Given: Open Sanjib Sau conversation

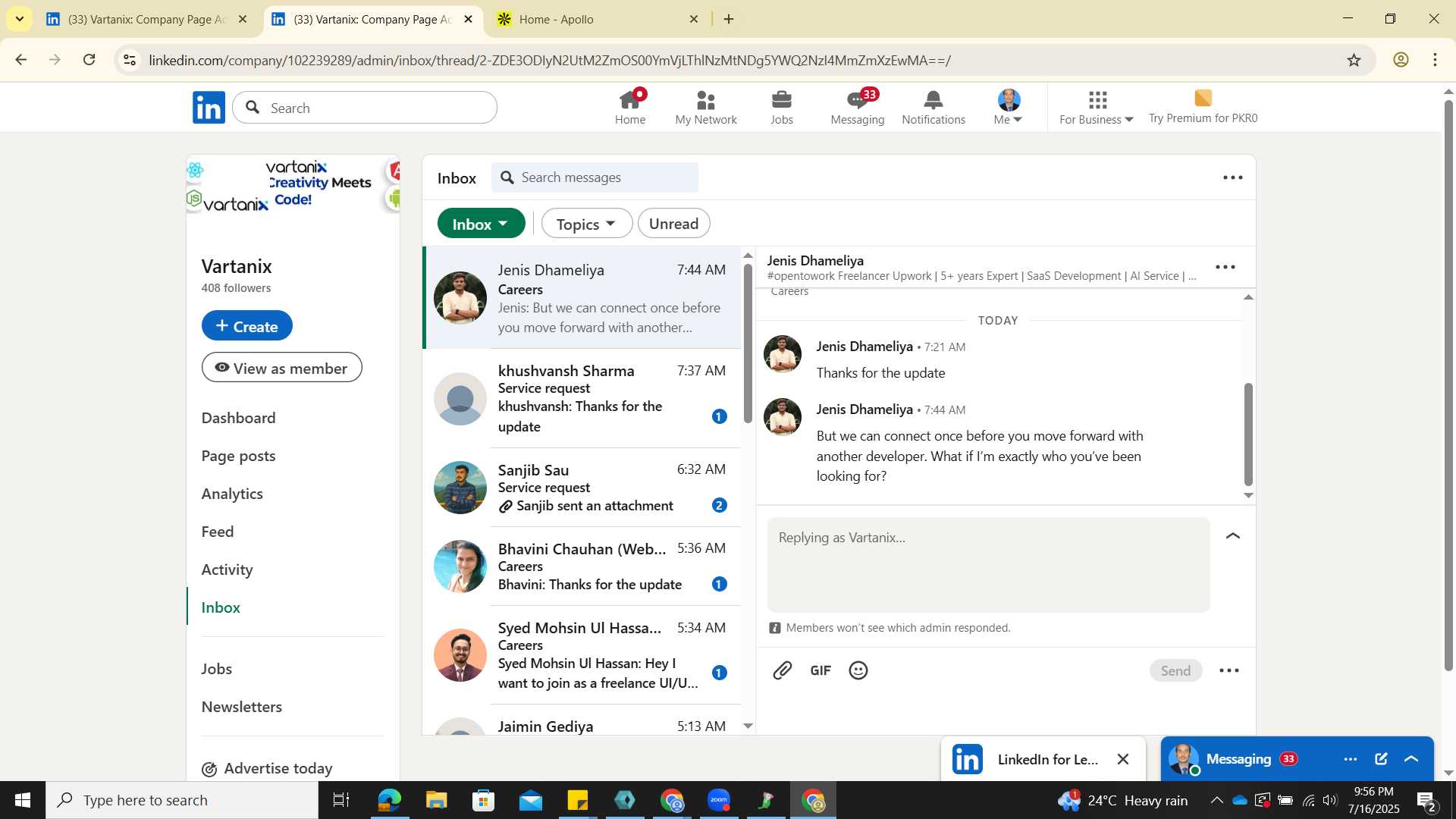Looking at the screenshot, I should pos(582,487).
